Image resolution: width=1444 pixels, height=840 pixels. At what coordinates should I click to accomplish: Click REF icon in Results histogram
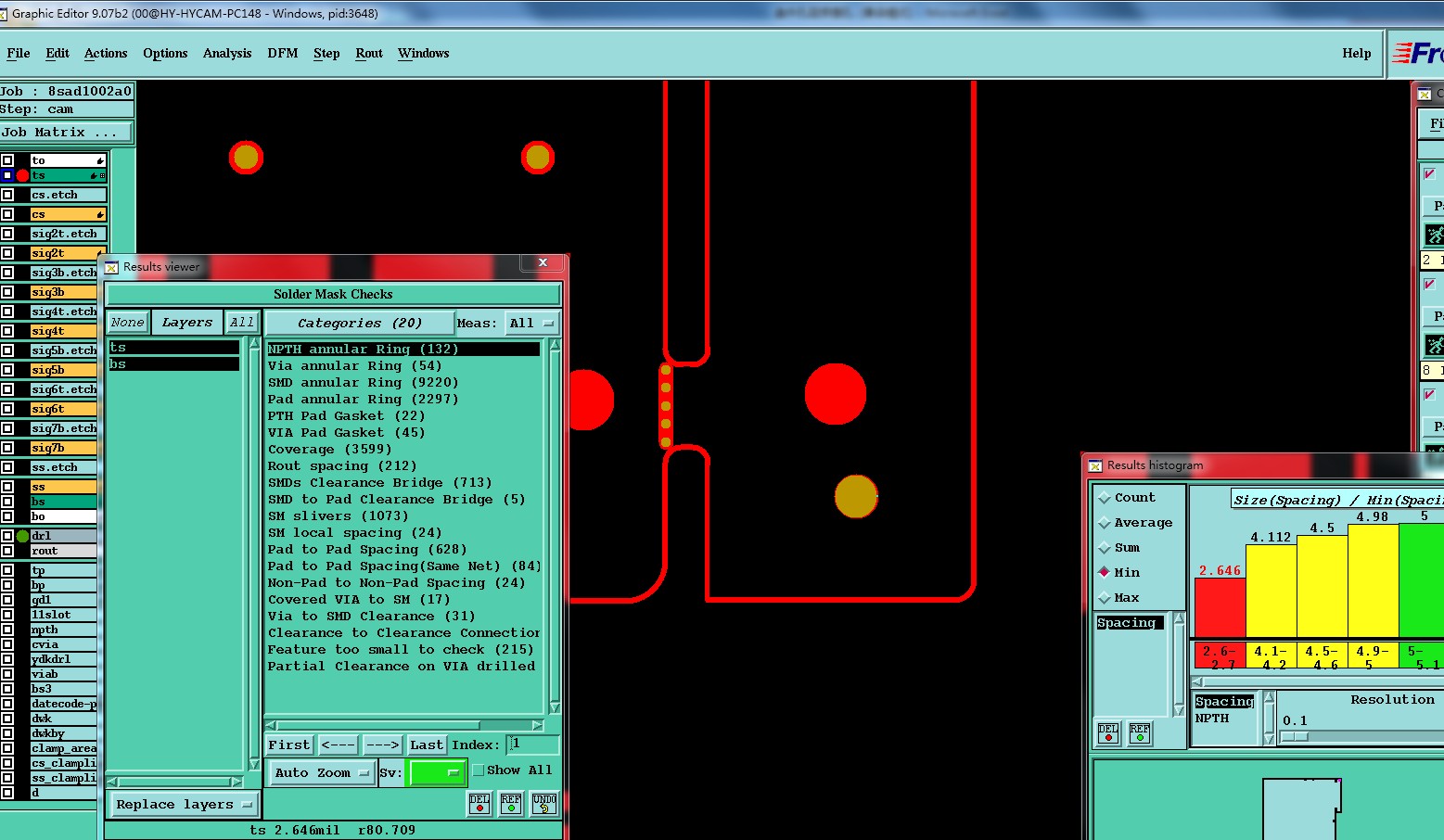coord(1140,733)
